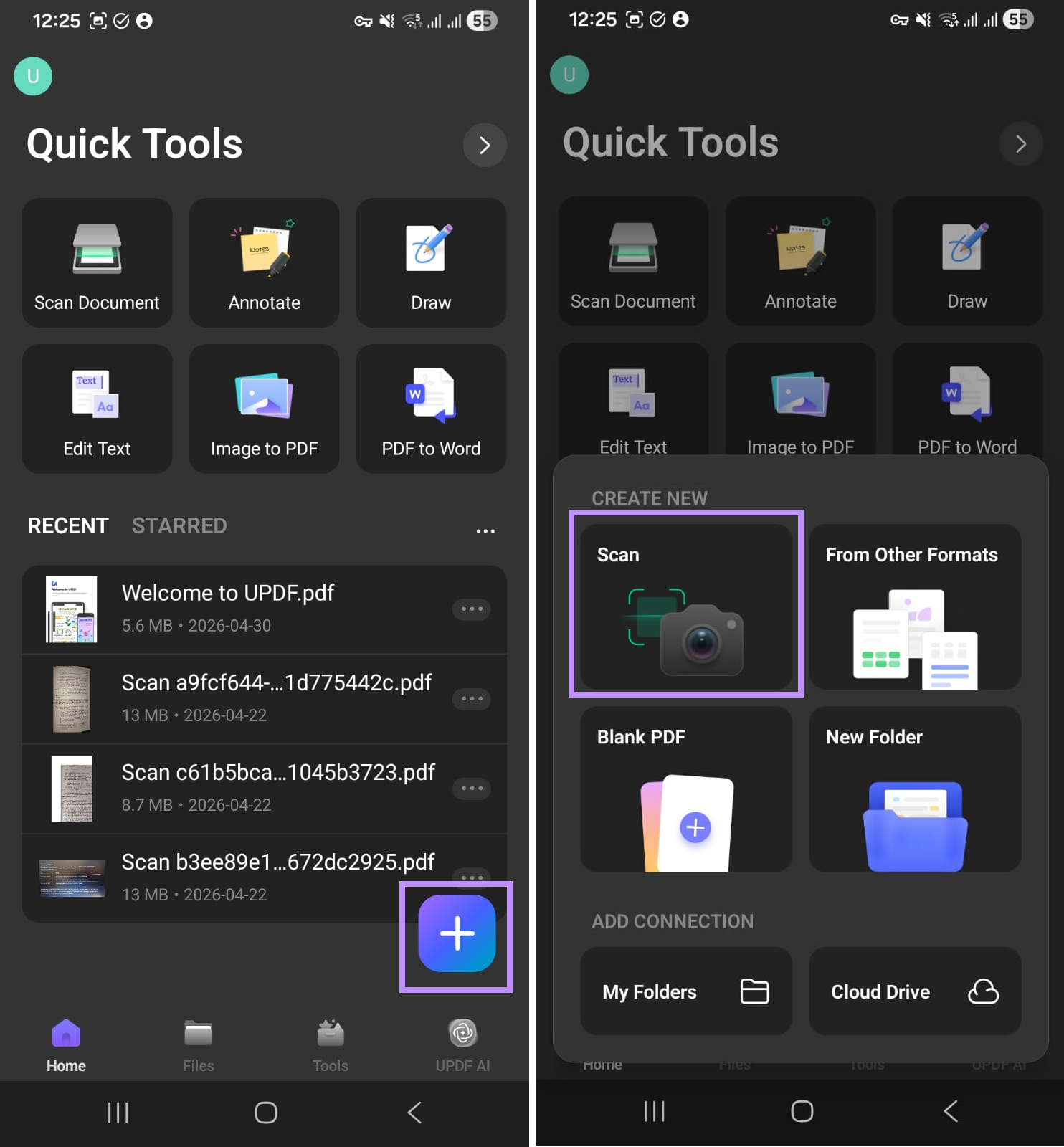The height and width of the screenshot is (1147, 1064).
Task: Tap the battery indicator on left screen
Action: (482, 21)
